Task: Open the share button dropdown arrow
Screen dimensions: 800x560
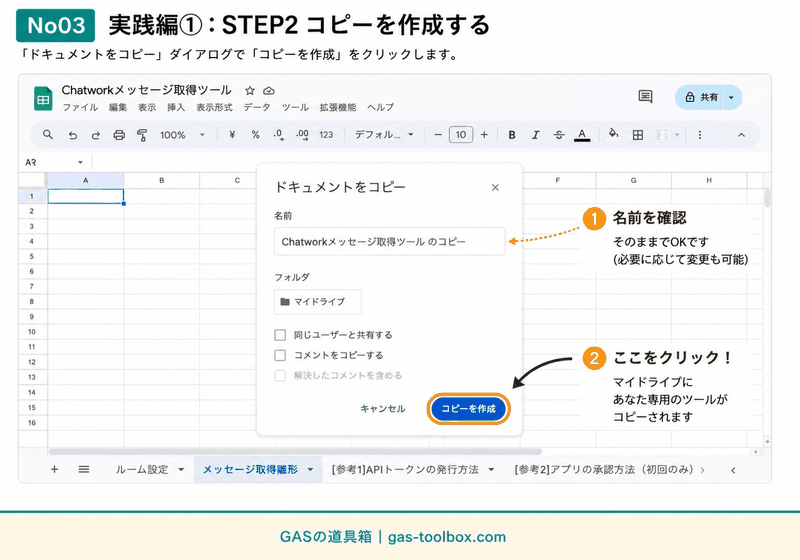Action: coord(732,97)
